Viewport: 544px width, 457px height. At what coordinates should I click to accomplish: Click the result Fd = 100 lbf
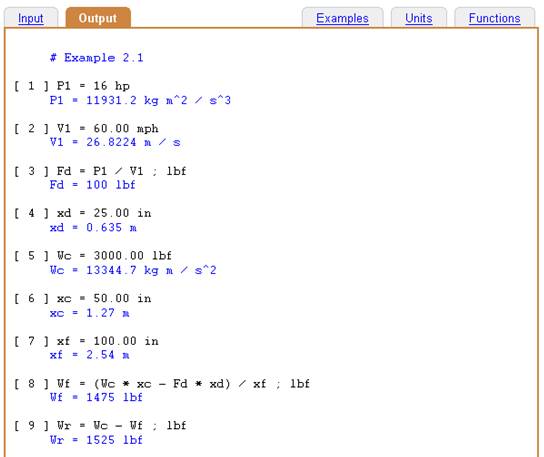pos(93,185)
